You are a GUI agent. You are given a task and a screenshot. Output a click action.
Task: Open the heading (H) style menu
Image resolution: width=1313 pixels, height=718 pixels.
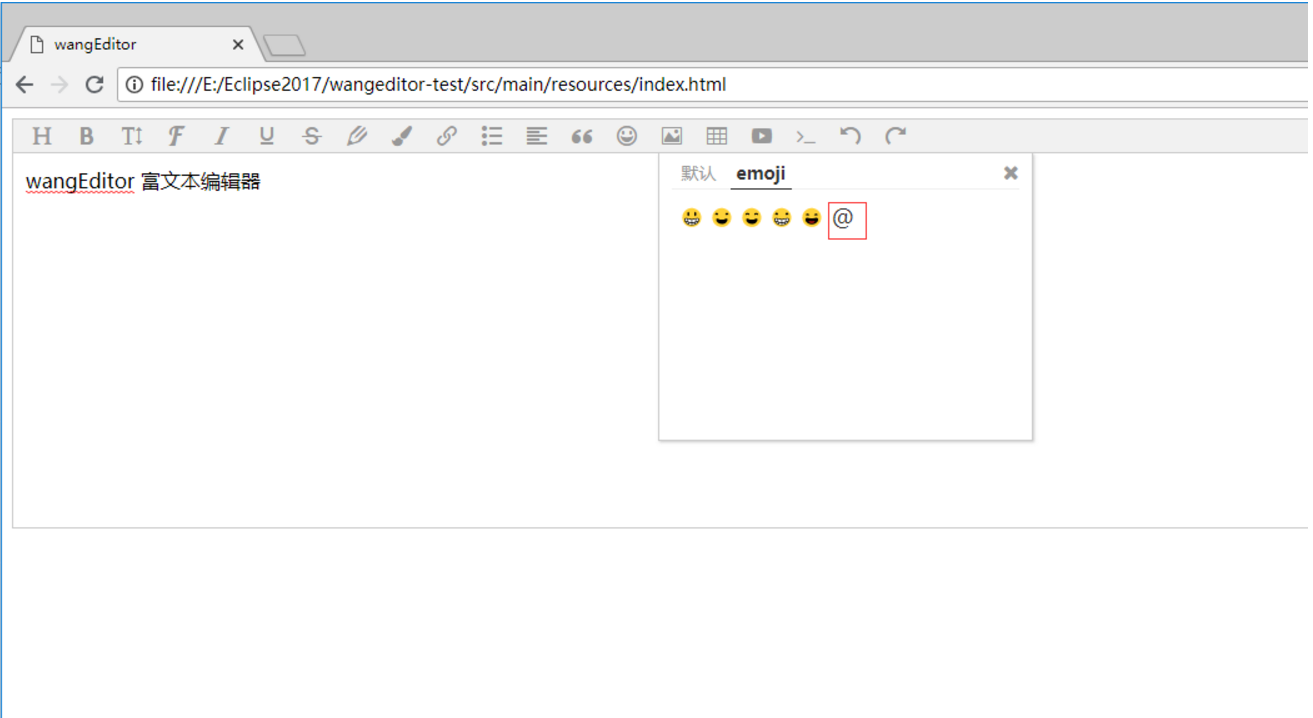pyautogui.click(x=42, y=136)
